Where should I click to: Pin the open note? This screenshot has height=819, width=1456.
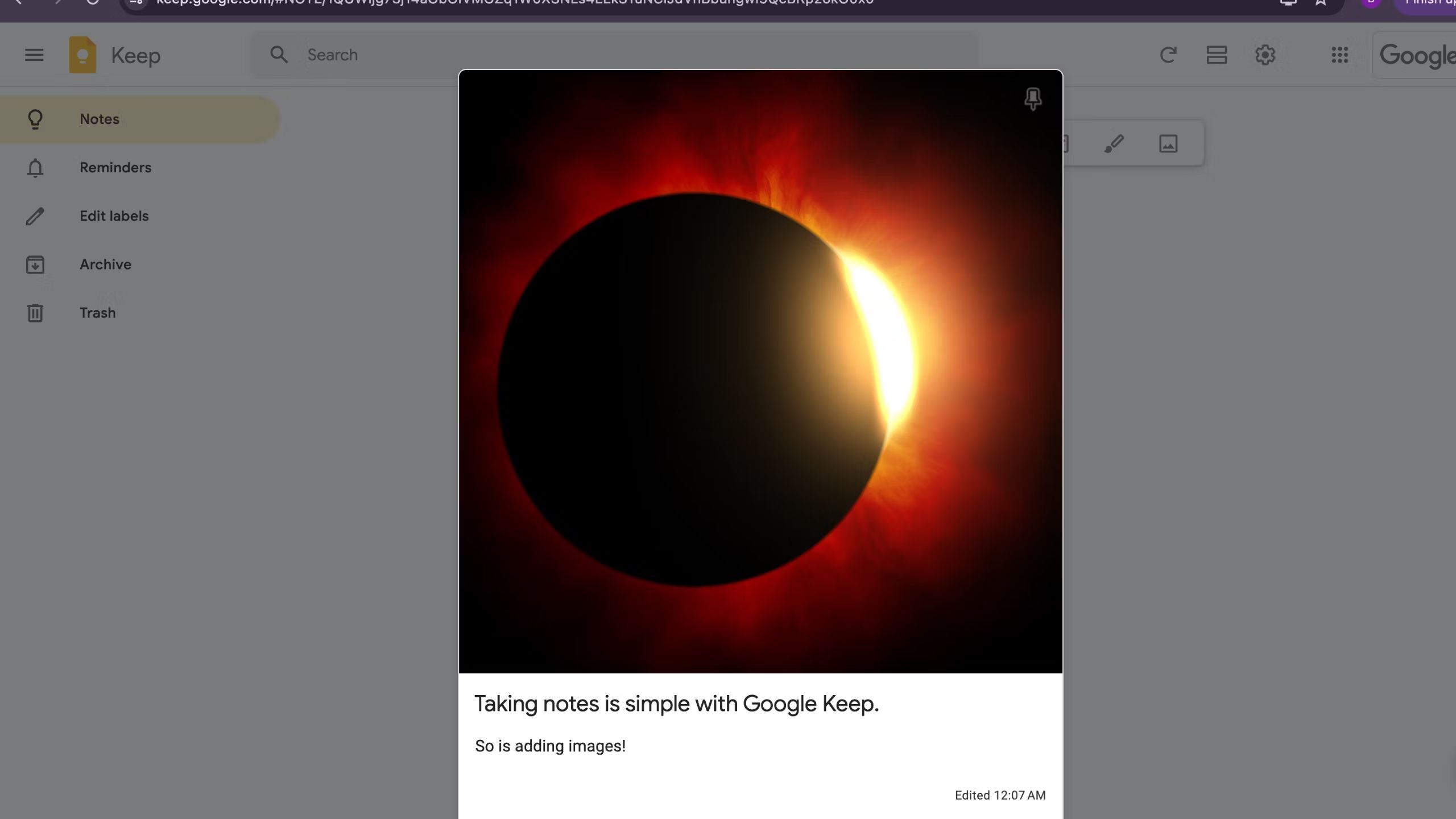pyautogui.click(x=1032, y=99)
